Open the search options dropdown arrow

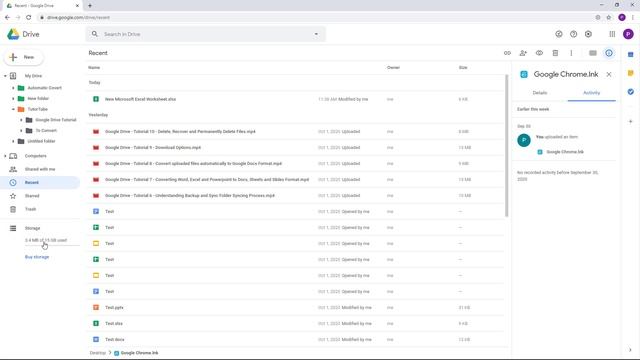click(316, 34)
